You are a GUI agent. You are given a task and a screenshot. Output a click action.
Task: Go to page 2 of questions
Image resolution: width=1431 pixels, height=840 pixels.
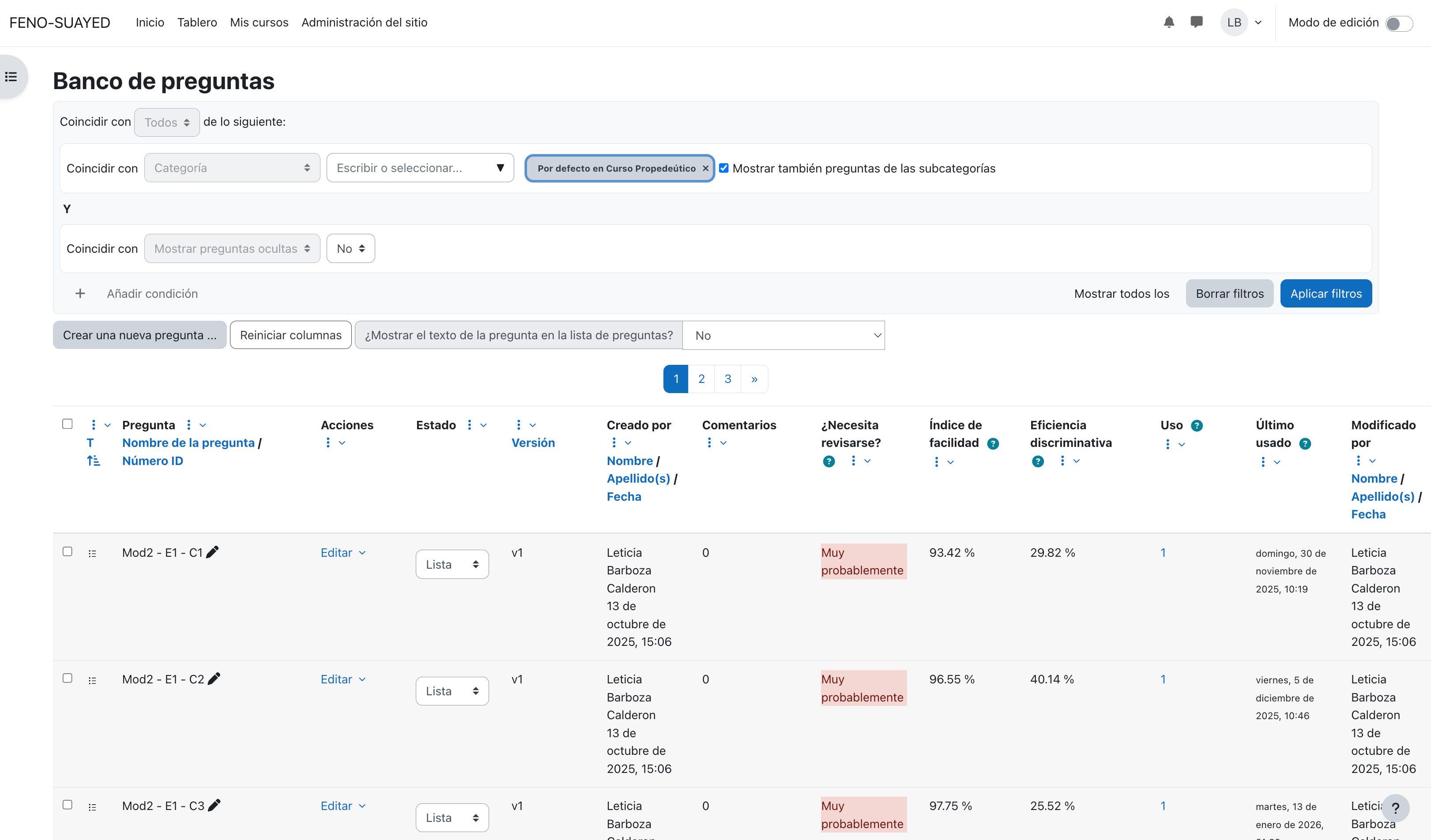[701, 379]
